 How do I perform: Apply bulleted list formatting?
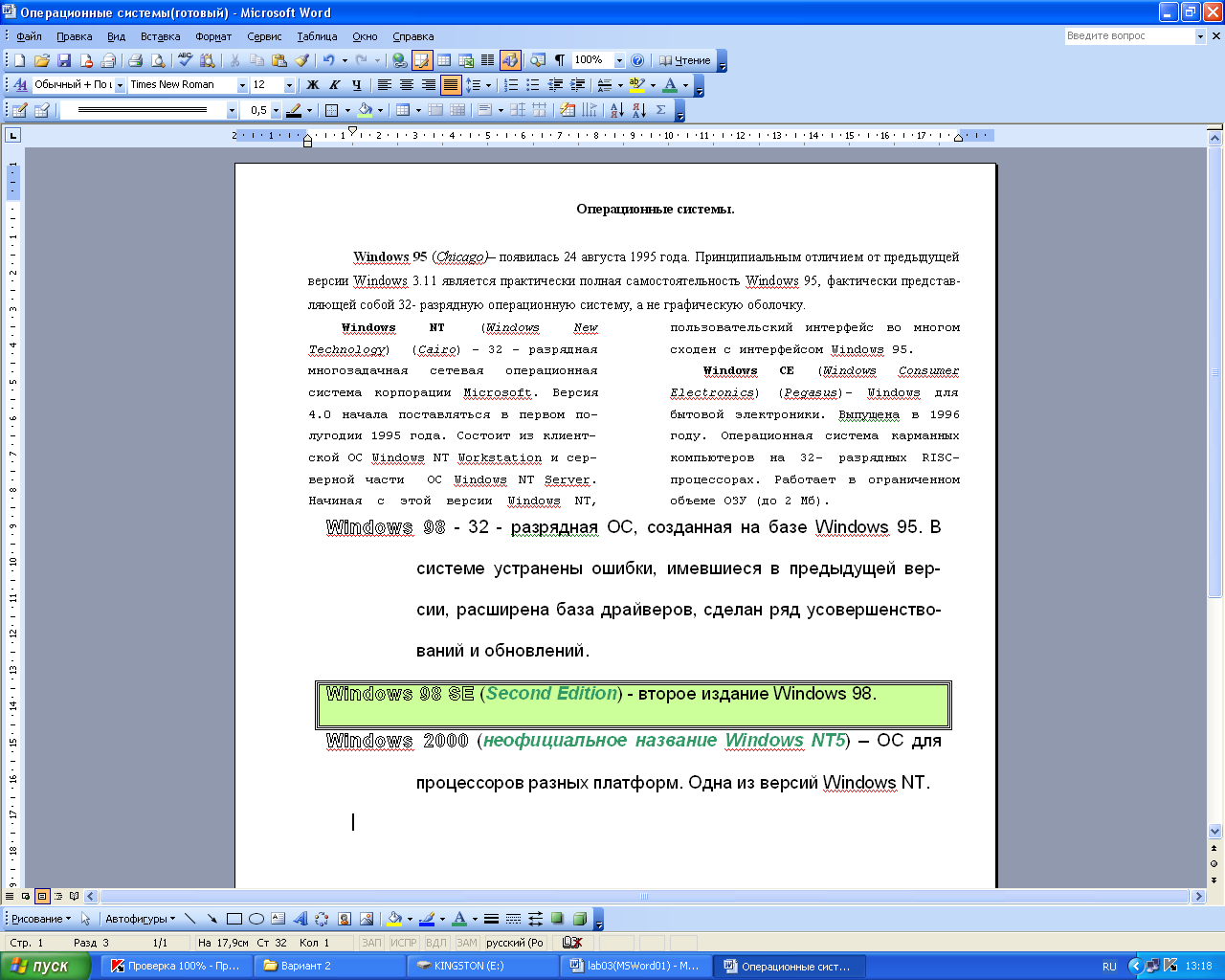[x=533, y=85]
